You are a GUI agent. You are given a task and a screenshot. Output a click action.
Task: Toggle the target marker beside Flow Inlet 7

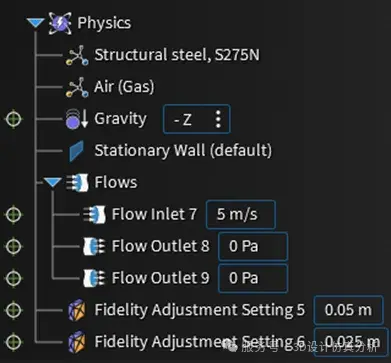coord(14,214)
